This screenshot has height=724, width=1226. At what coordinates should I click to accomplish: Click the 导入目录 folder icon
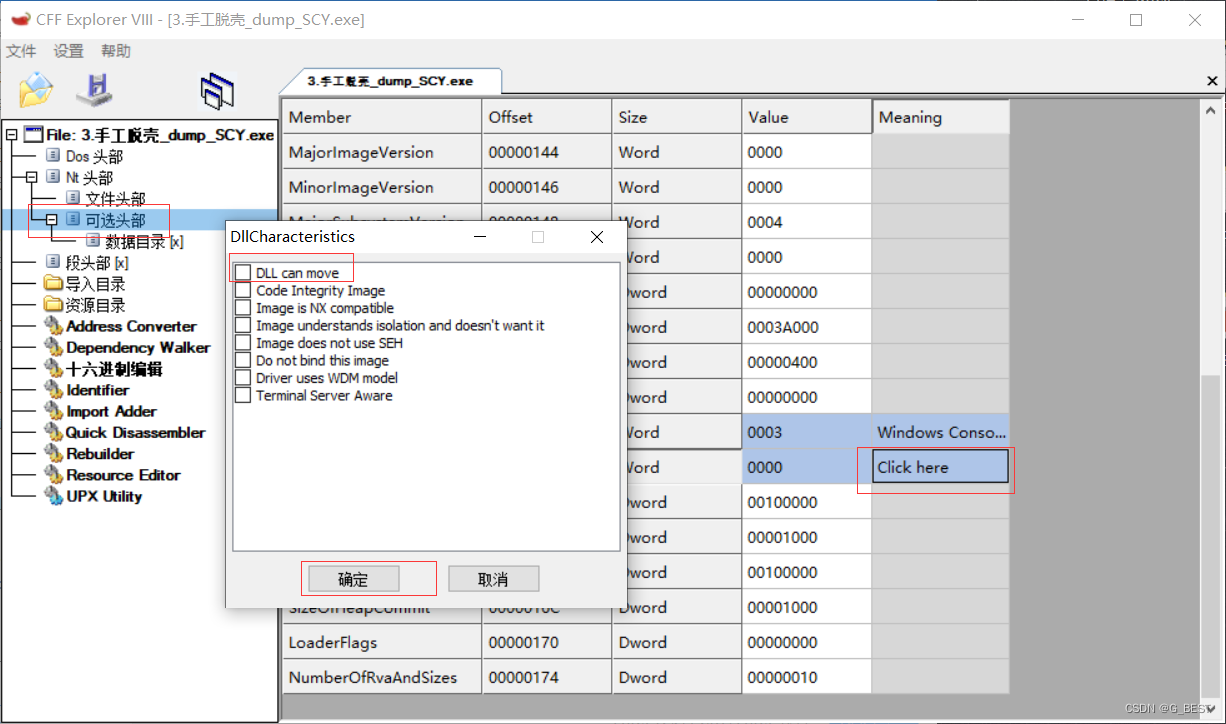point(54,284)
